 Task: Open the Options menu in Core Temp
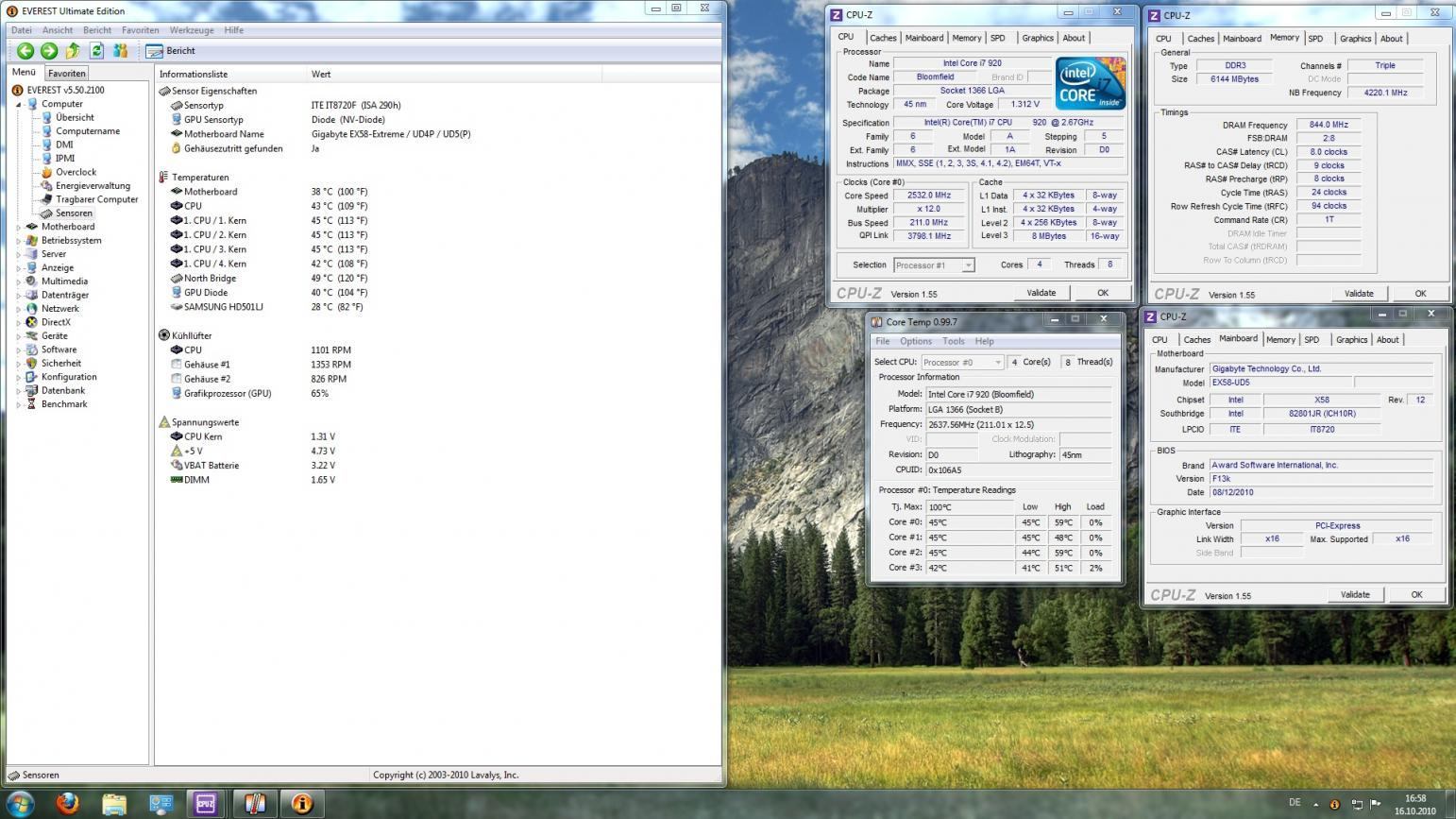coord(915,341)
